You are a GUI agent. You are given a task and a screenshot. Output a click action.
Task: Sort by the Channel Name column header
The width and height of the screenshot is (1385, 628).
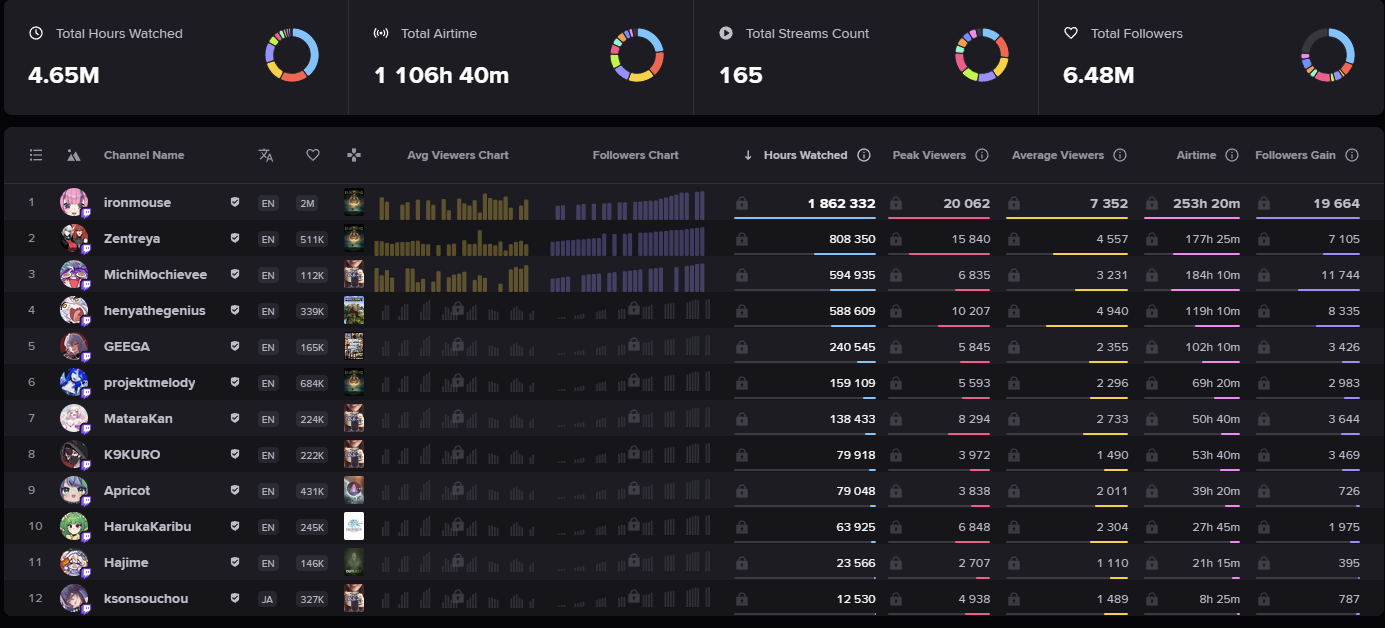tap(144, 155)
